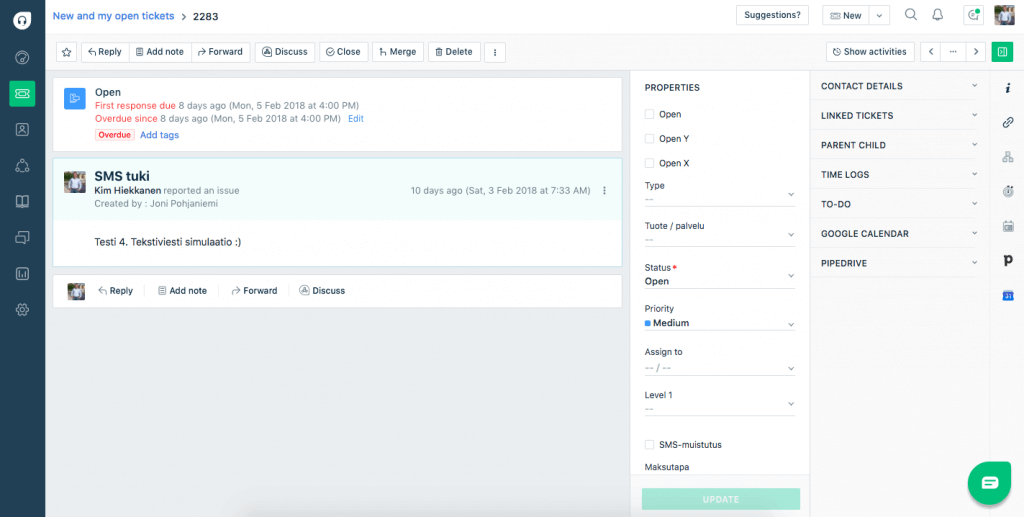Click the New ticket button

pos(846,15)
